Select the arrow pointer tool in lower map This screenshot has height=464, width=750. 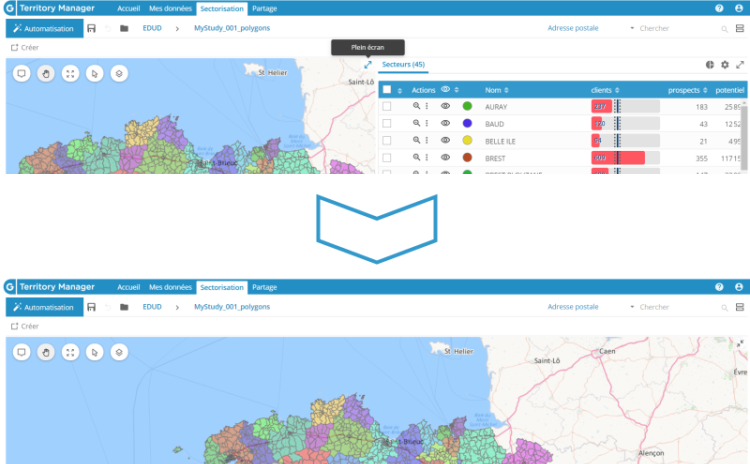(x=94, y=352)
